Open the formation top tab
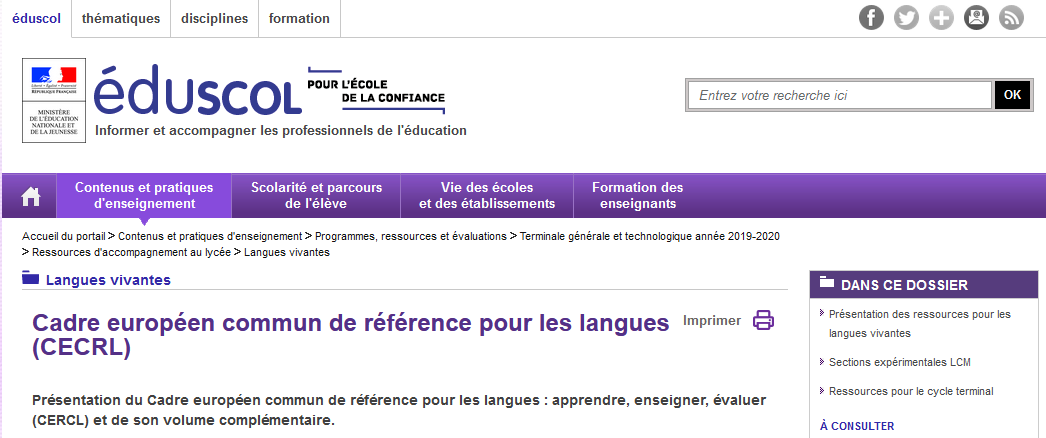Image resolution: width=1046 pixels, height=438 pixels. [x=299, y=18]
